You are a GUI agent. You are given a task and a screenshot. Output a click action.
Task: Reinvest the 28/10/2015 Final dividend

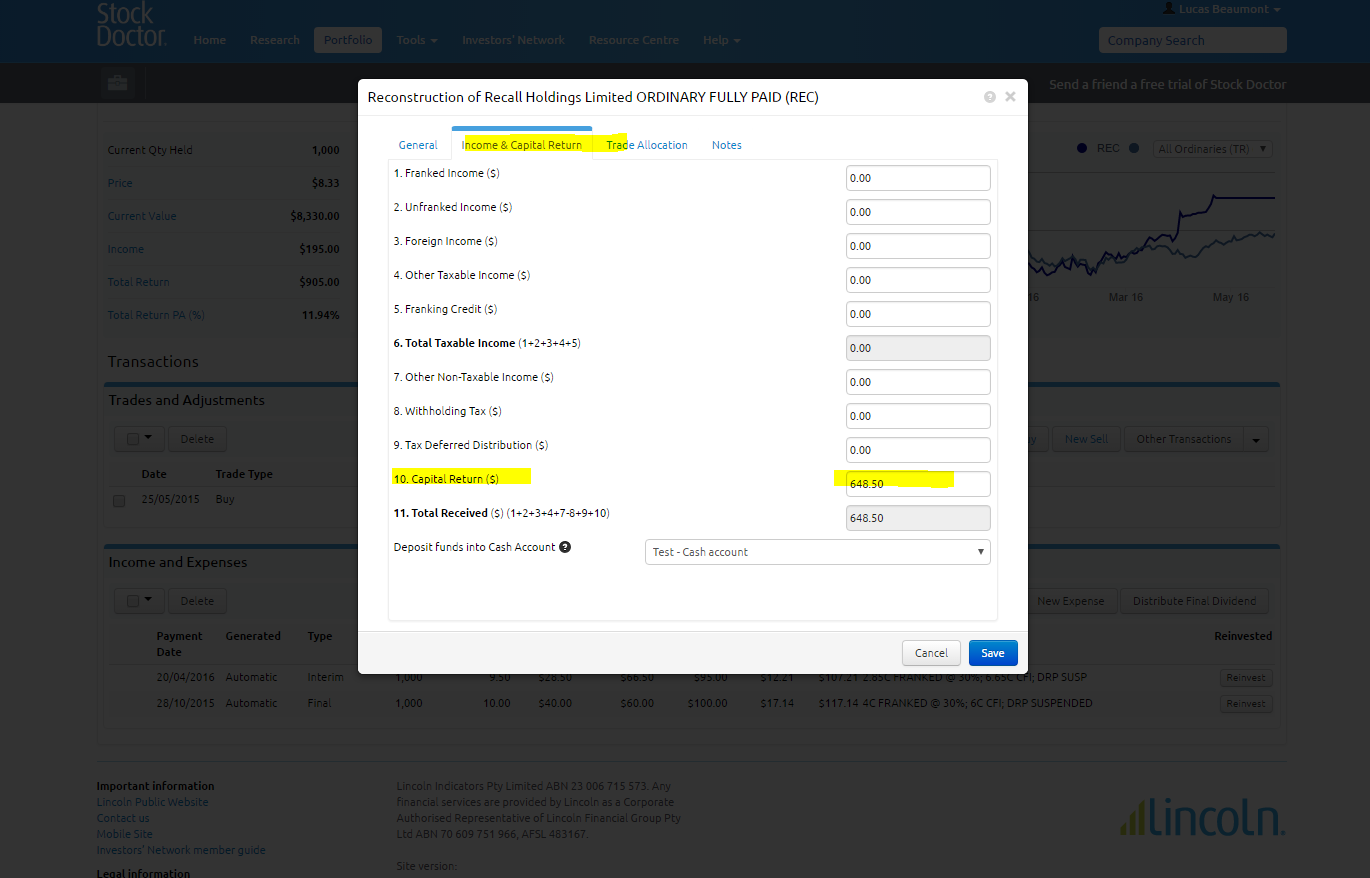1246,703
